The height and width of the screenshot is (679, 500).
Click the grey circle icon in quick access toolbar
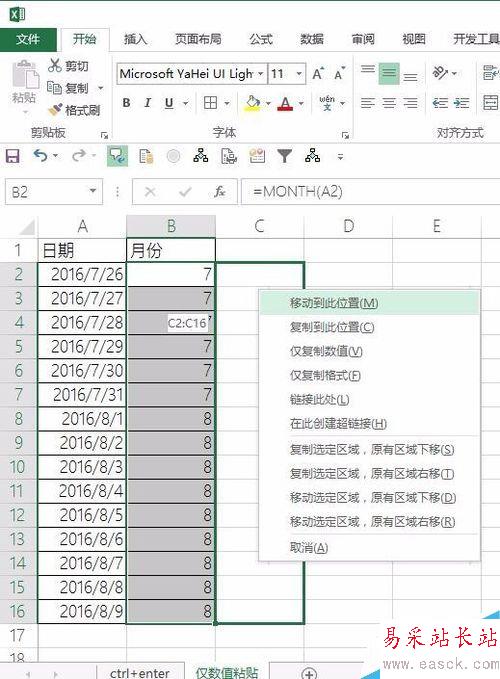[173, 156]
